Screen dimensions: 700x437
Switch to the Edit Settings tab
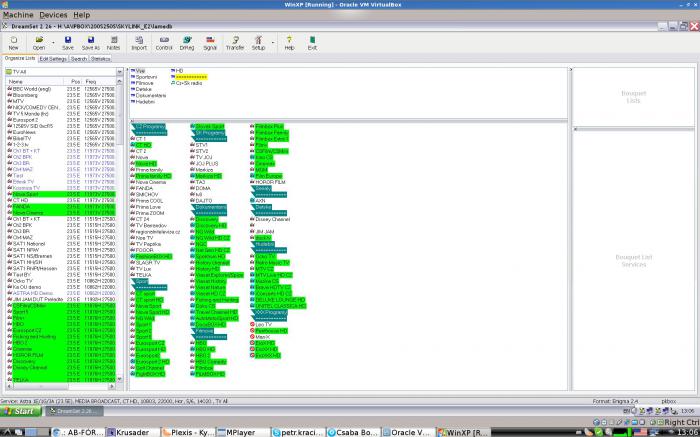[53, 59]
